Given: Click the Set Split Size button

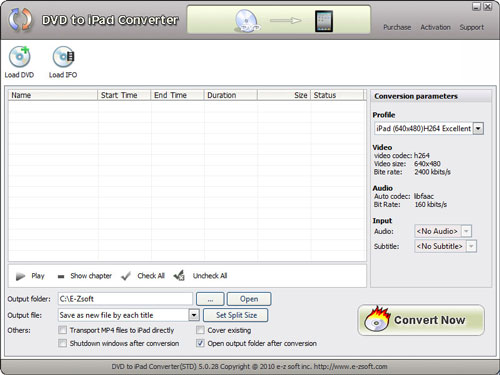Looking at the screenshot, I should click(x=236, y=315).
